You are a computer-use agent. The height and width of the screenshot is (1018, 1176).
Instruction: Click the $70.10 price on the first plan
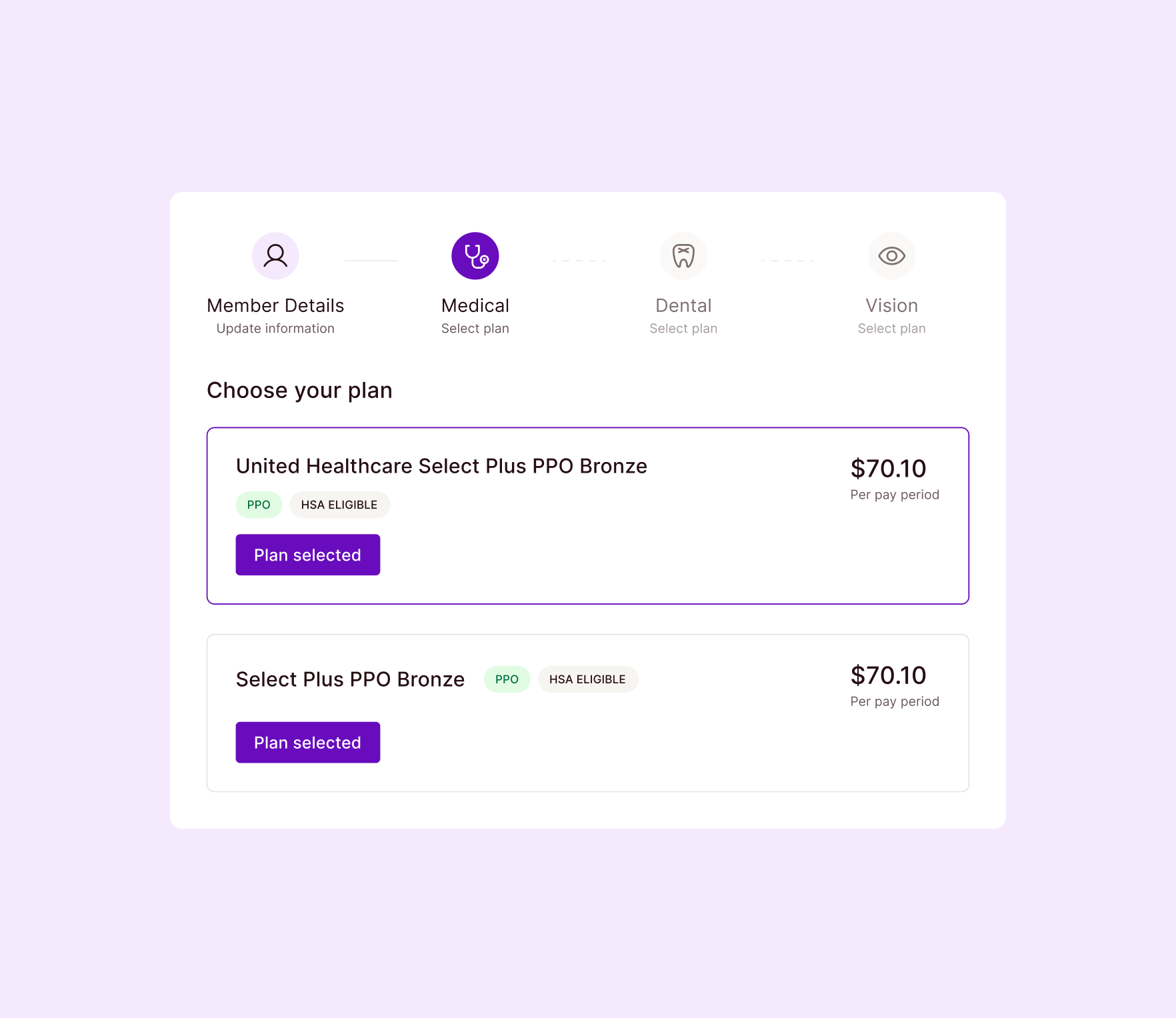click(888, 469)
